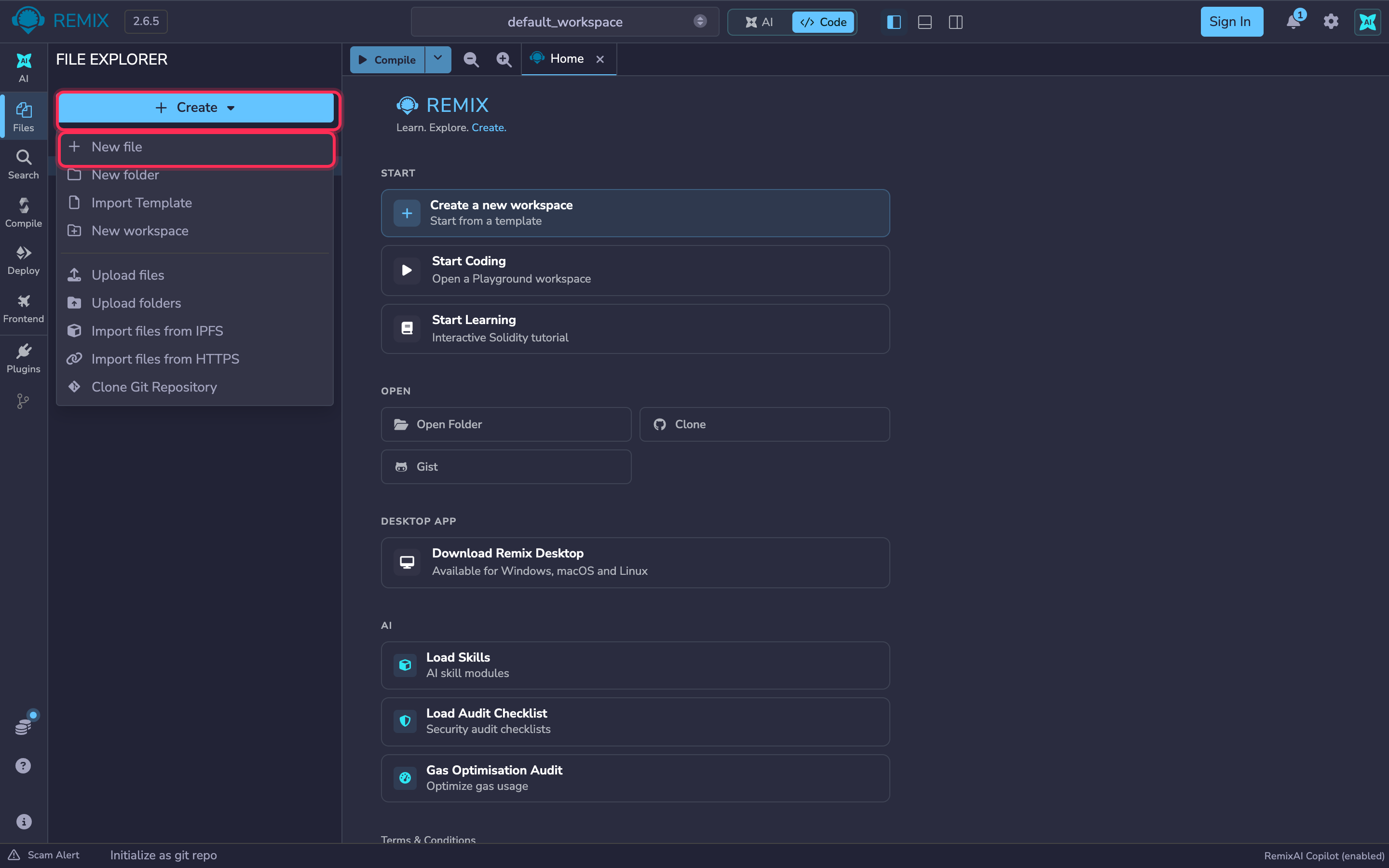
Task: Open the RemixAI assistant sidebar icon
Action: tap(24, 67)
